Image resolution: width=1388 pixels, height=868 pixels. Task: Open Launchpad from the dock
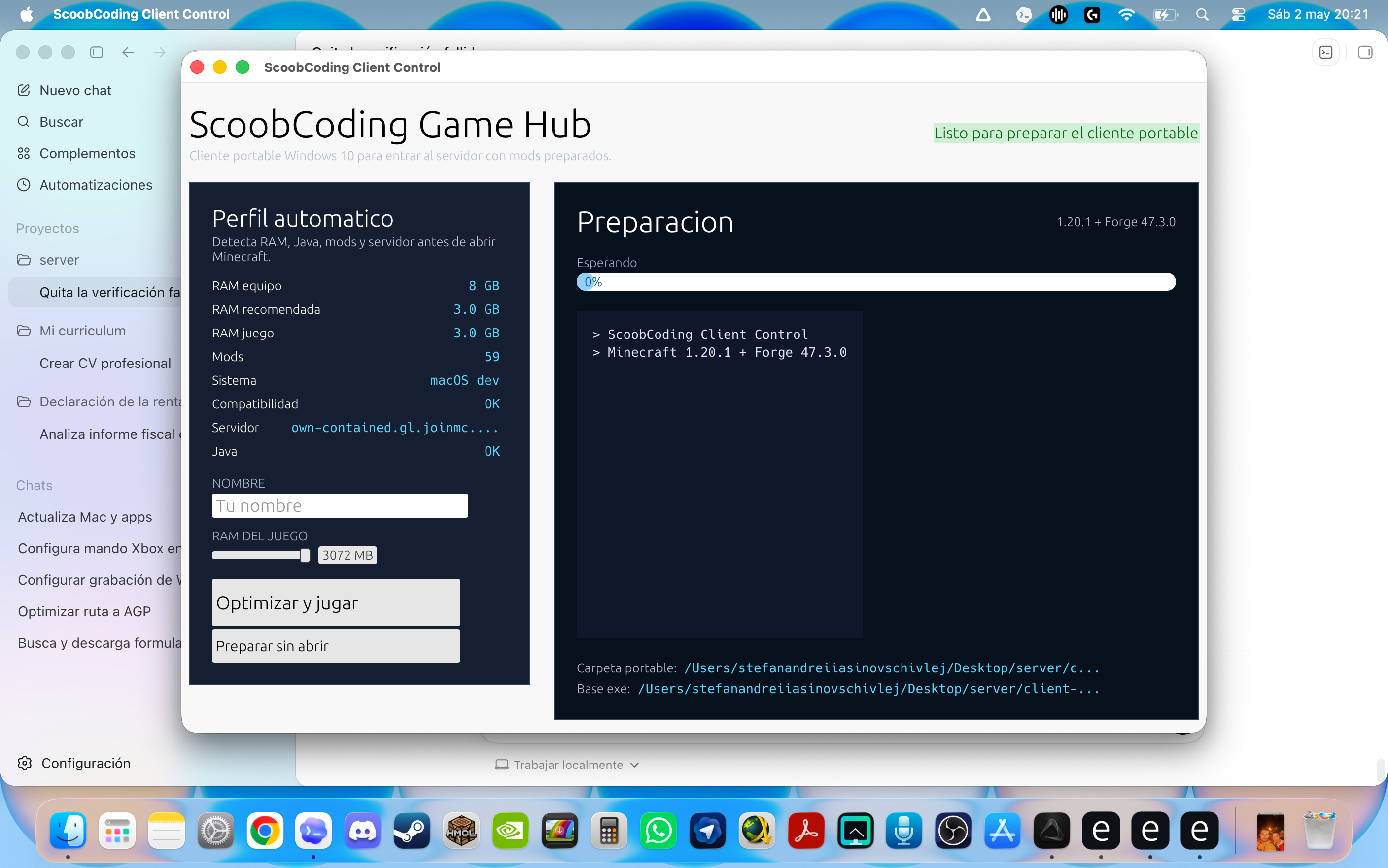pos(117,830)
